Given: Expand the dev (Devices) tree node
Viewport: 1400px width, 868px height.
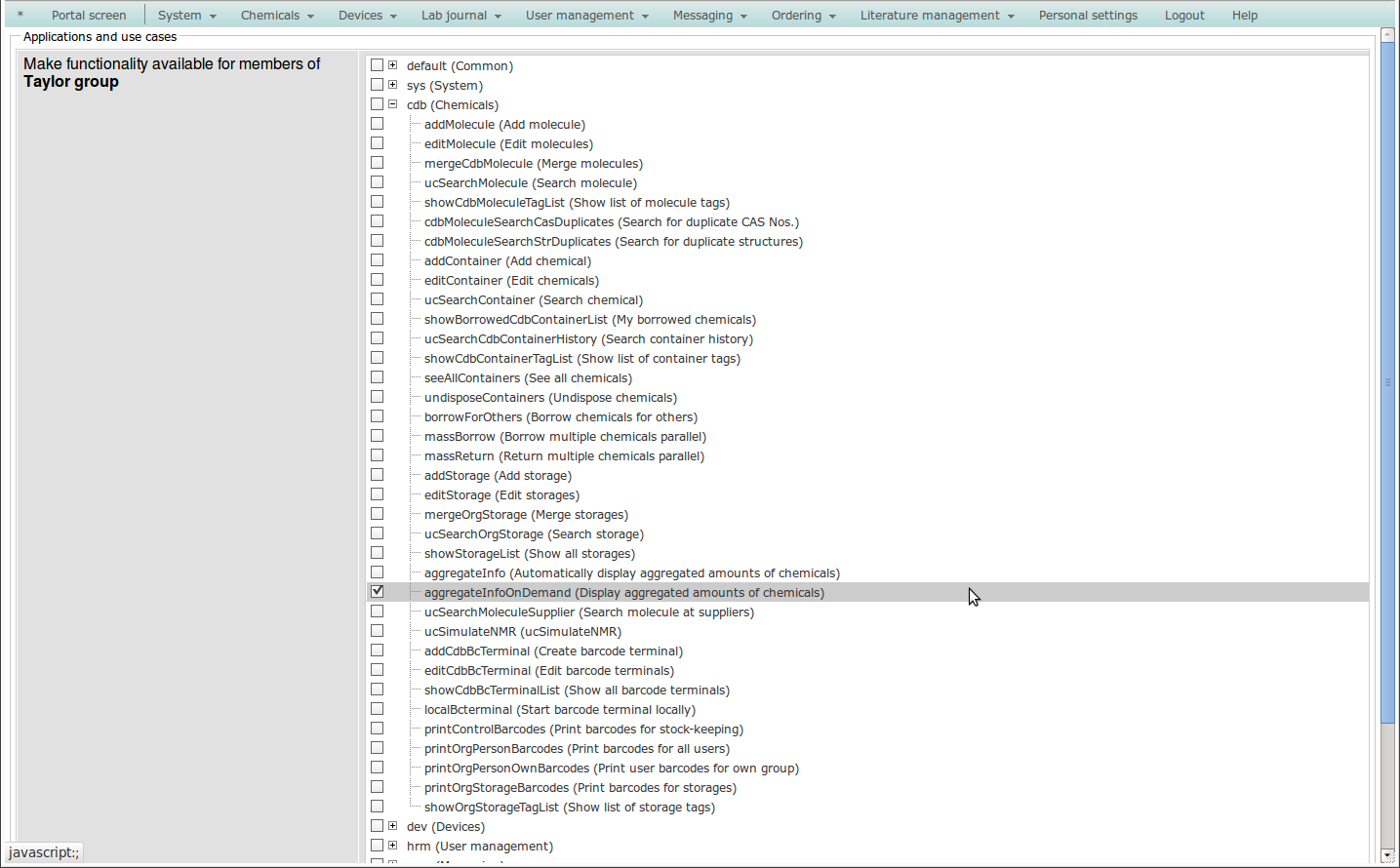Looking at the screenshot, I should pyautogui.click(x=392, y=826).
